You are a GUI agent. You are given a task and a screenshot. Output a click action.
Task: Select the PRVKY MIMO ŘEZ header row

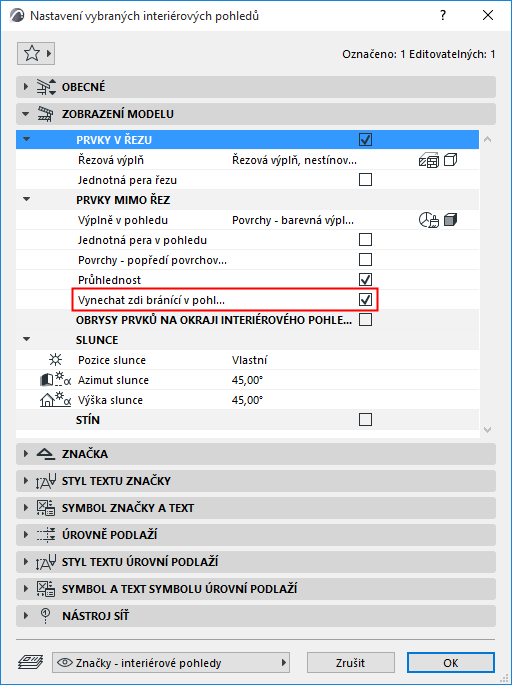click(x=247, y=200)
